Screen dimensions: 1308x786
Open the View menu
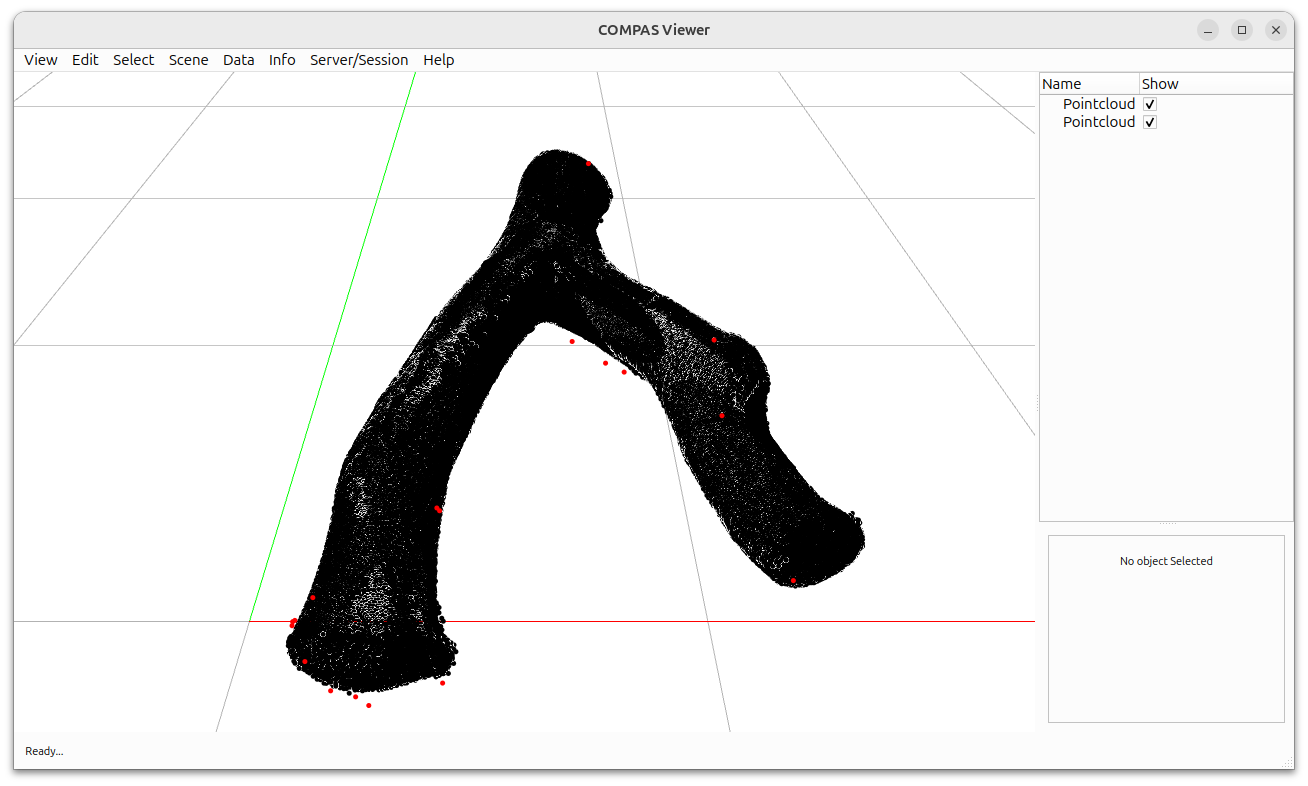click(x=40, y=60)
